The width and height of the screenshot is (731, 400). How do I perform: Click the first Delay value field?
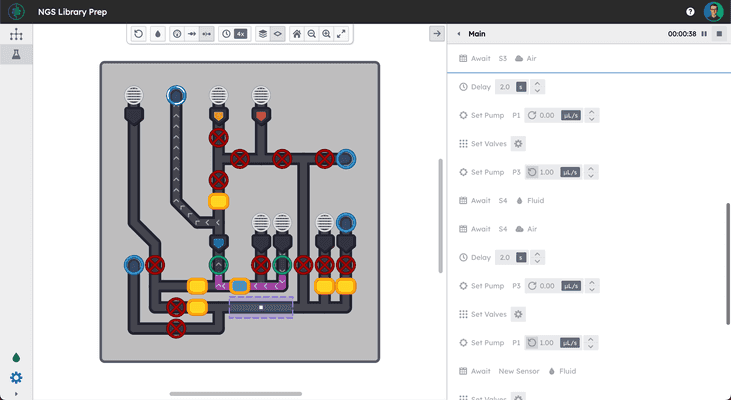tap(505, 87)
